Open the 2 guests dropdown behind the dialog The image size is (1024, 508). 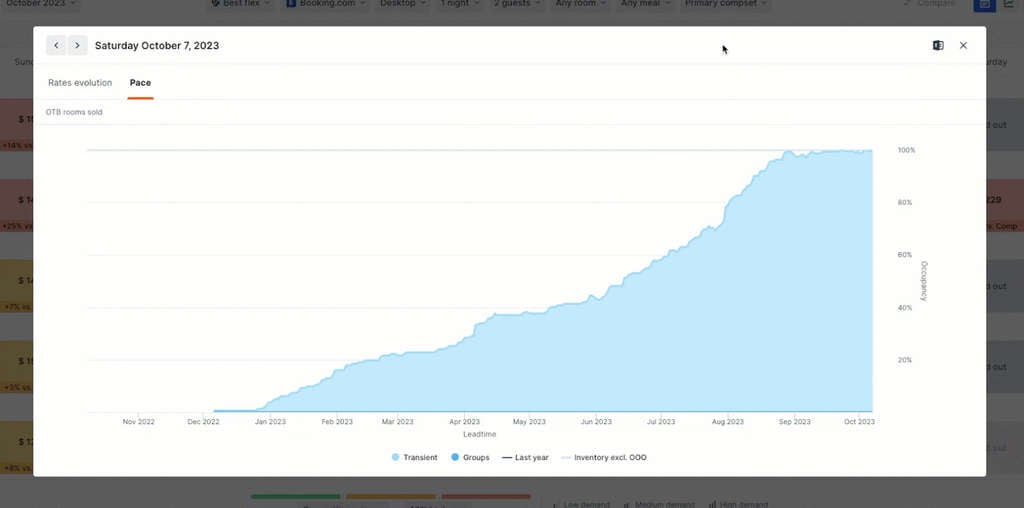(x=517, y=4)
